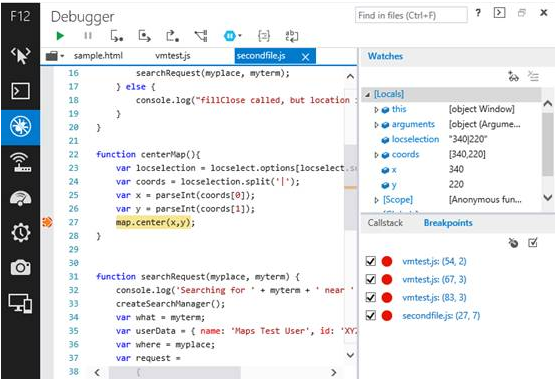
Task: Click in the Find in files box
Action: pyautogui.click(x=411, y=15)
